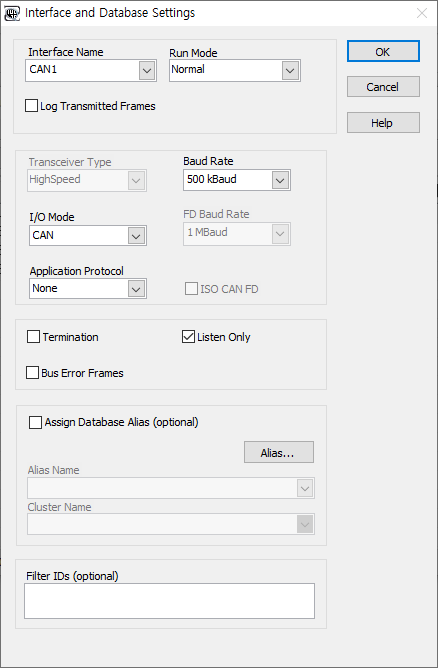
Task: Open the Baud Rate dropdown arrow
Action: pyautogui.click(x=280, y=180)
